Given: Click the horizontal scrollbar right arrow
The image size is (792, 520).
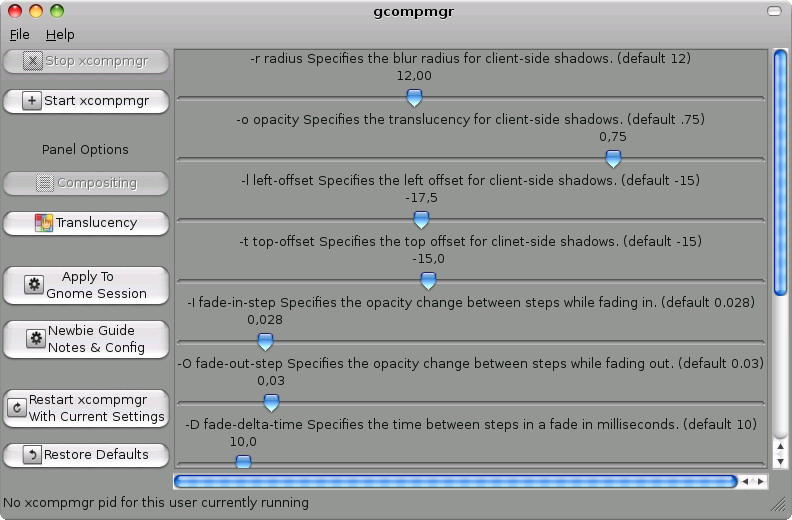Looking at the screenshot, I should click(x=761, y=482).
